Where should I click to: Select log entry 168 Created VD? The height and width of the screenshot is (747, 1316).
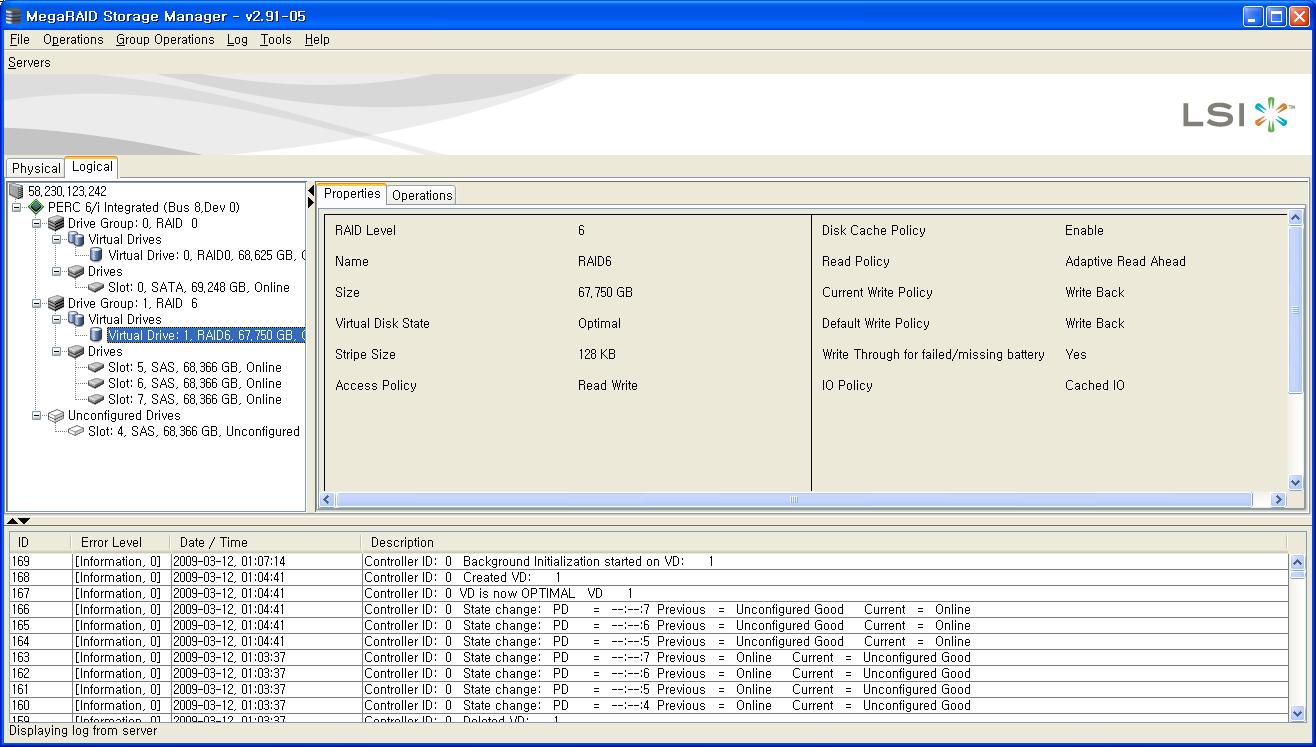[649, 577]
